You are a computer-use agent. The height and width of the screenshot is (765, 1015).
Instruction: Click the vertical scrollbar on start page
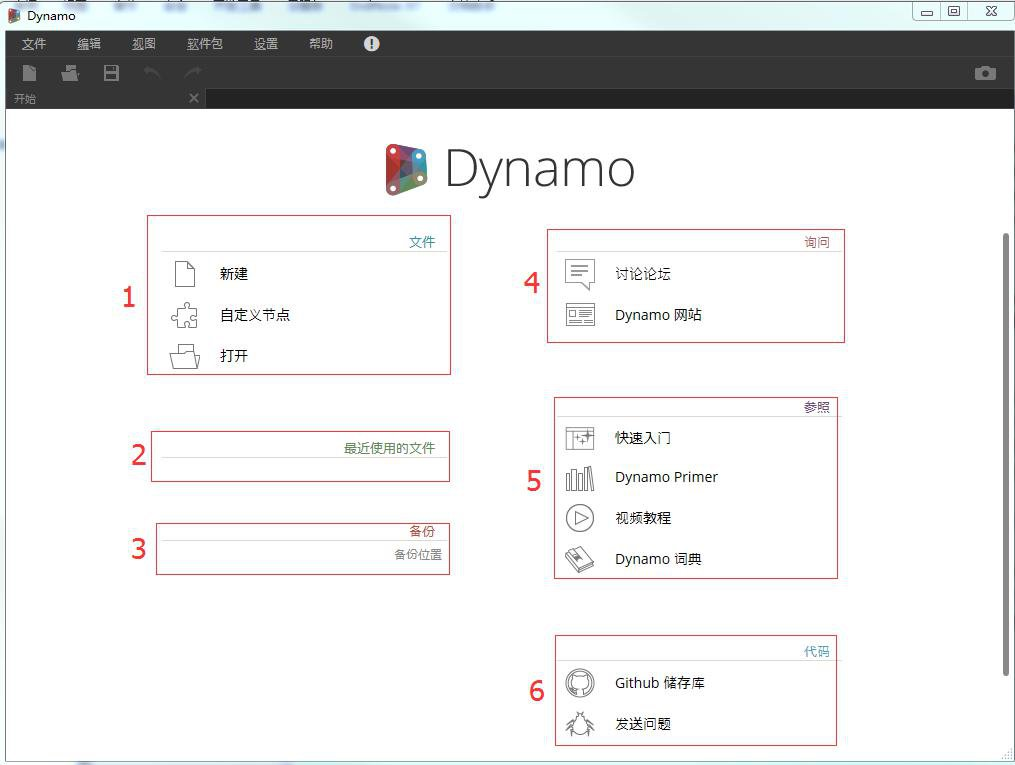[1005, 454]
